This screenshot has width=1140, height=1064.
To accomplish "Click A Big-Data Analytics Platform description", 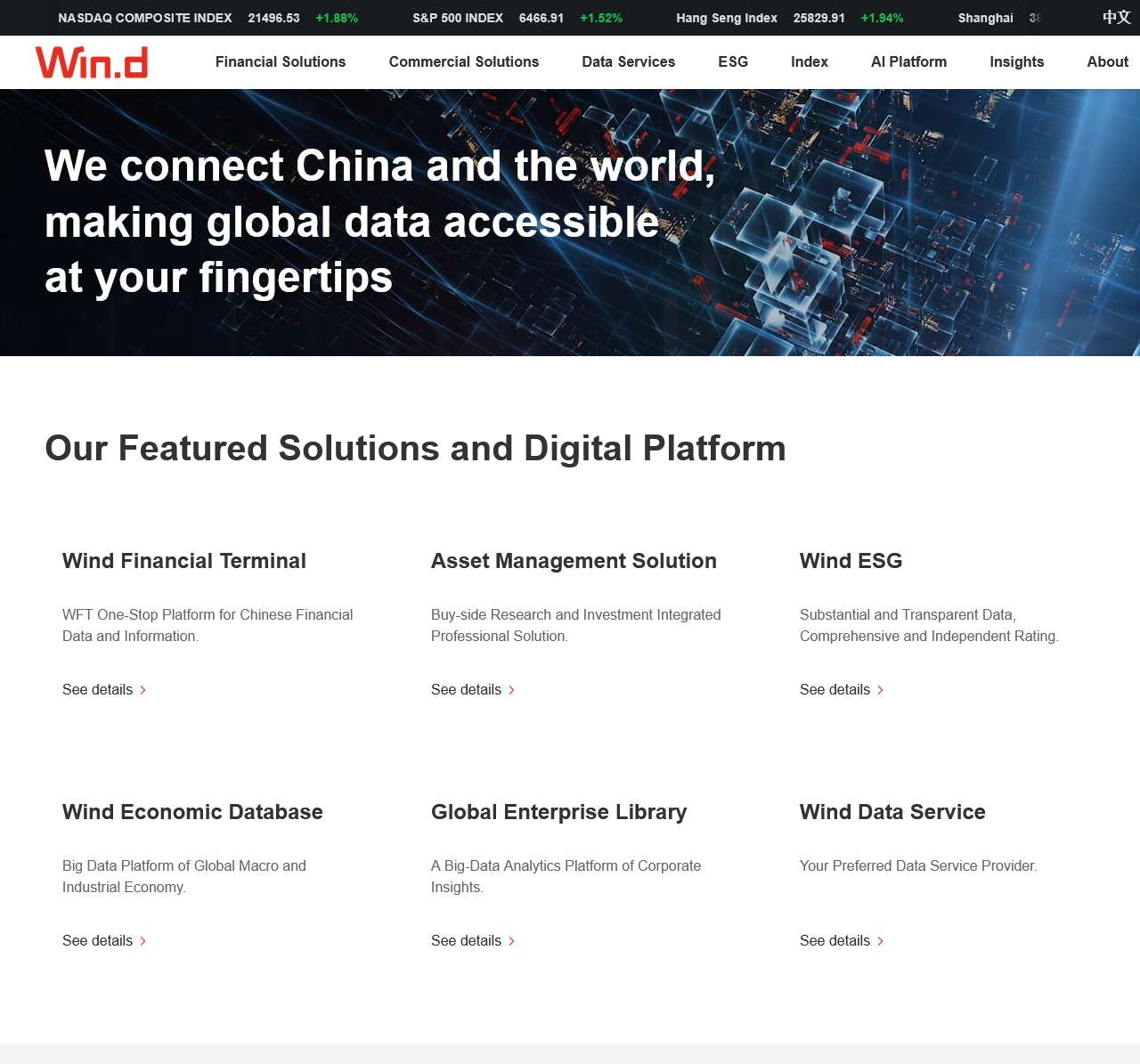I will (x=566, y=876).
